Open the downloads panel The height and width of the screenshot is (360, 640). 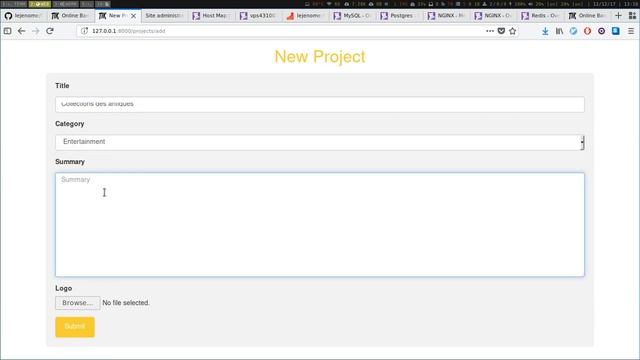(x=545, y=31)
